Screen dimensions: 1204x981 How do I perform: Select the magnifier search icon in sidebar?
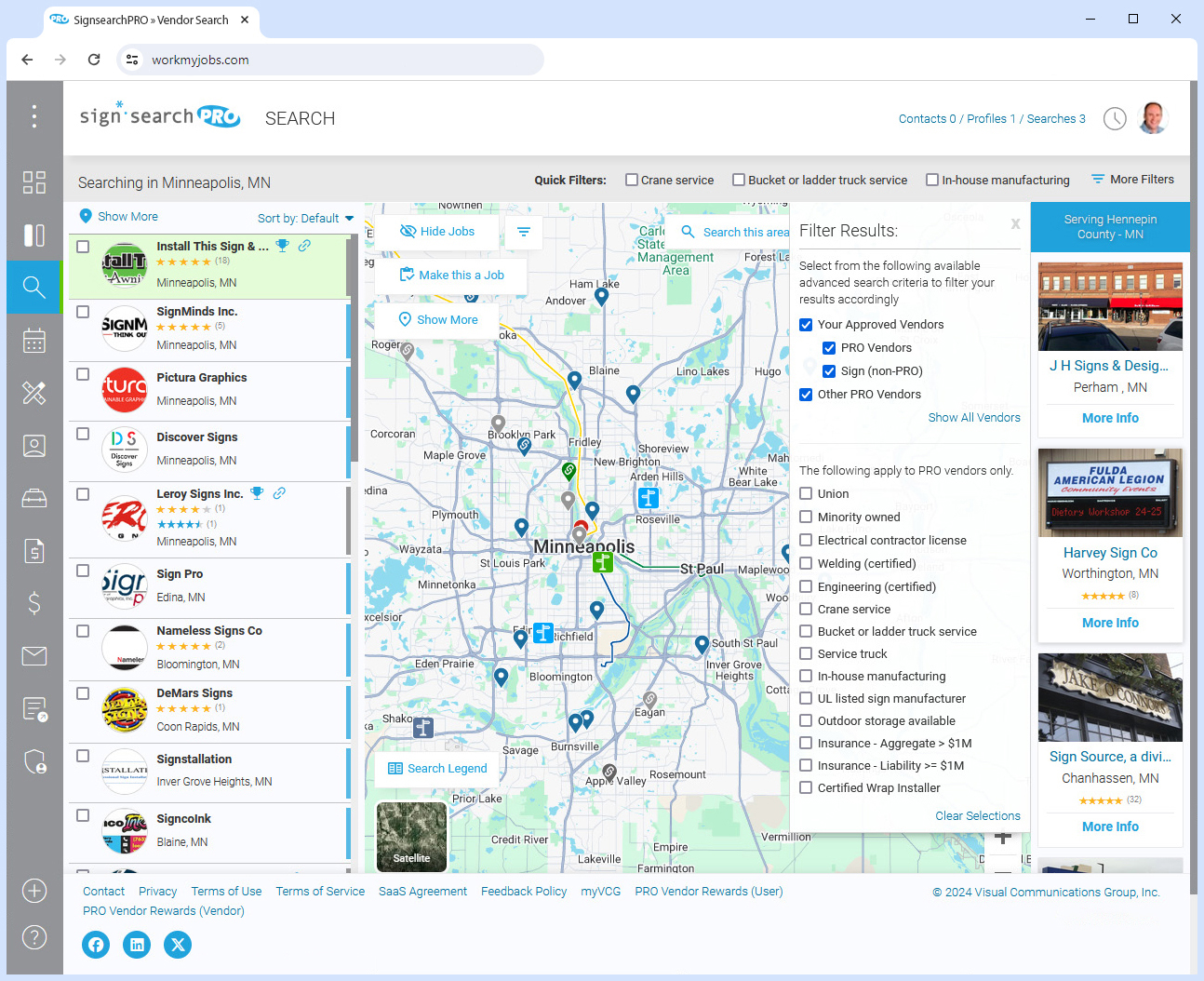click(x=34, y=288)
